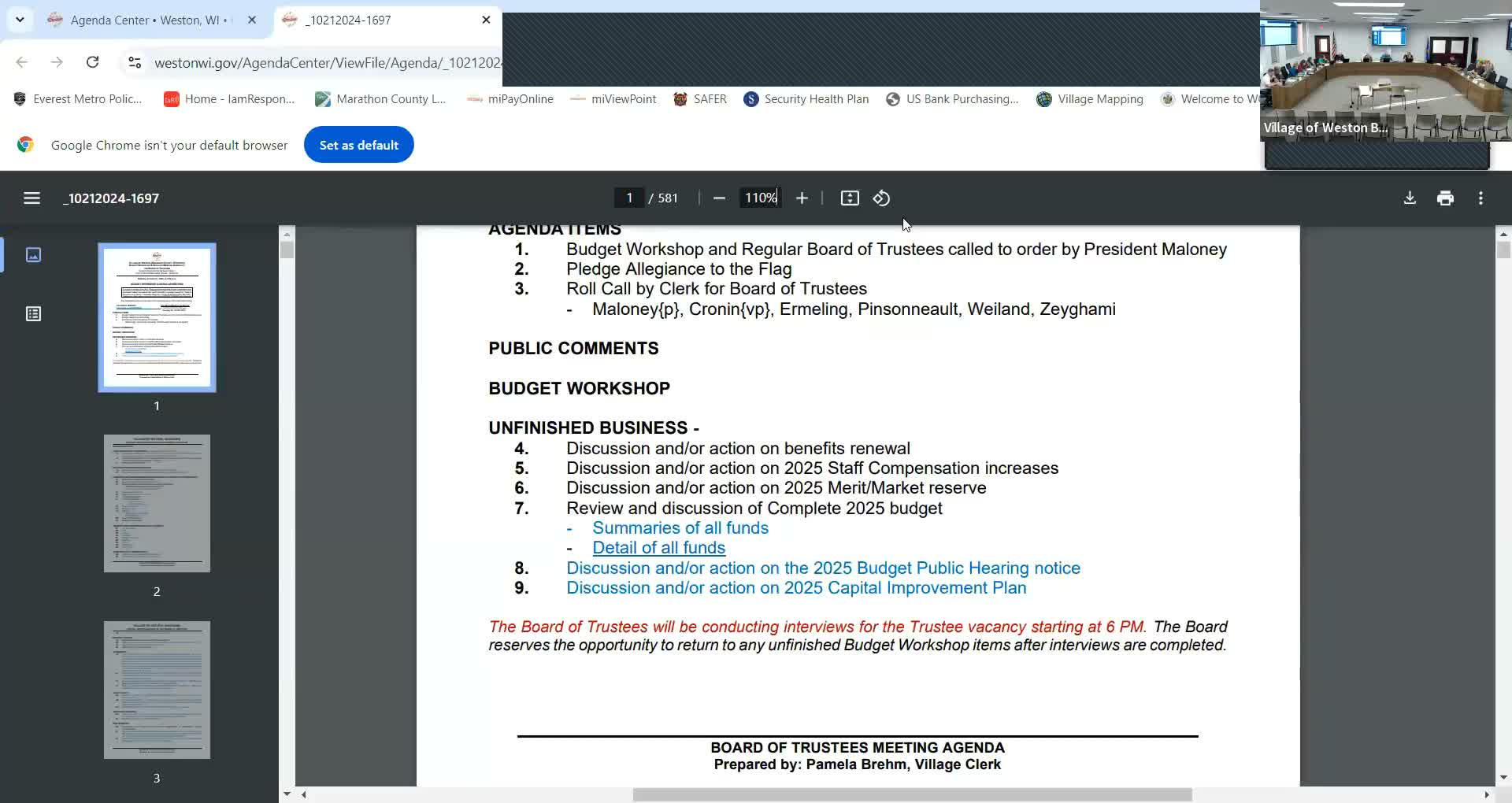The image size is (1512, 803).
Task: Click the 110% zoom level field
Action: pyautogui.click(x=760, y=198)
